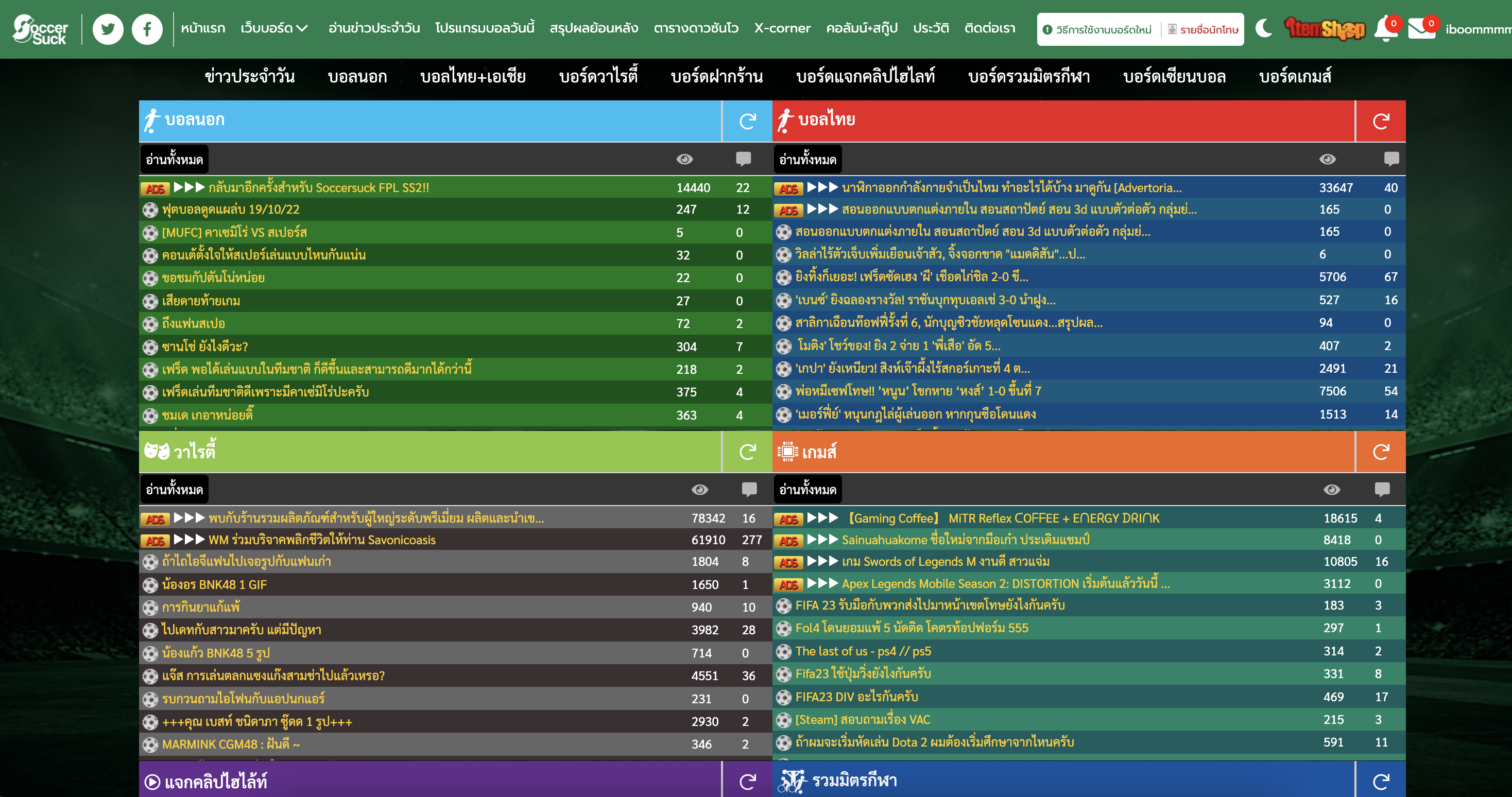Screen dimensions: 1512x797
Task: Click the views eye icon in บอลนอก
Action: (684, 159)
